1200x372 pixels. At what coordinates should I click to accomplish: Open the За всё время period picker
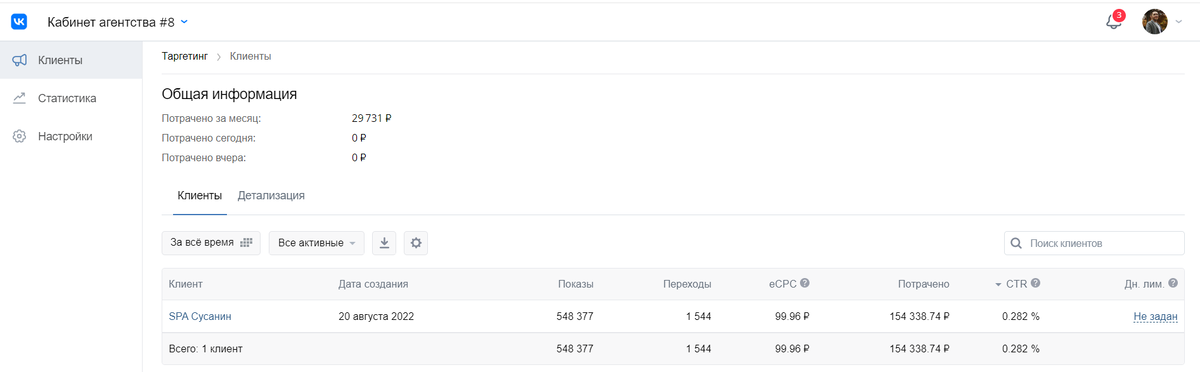click(211, 243)
